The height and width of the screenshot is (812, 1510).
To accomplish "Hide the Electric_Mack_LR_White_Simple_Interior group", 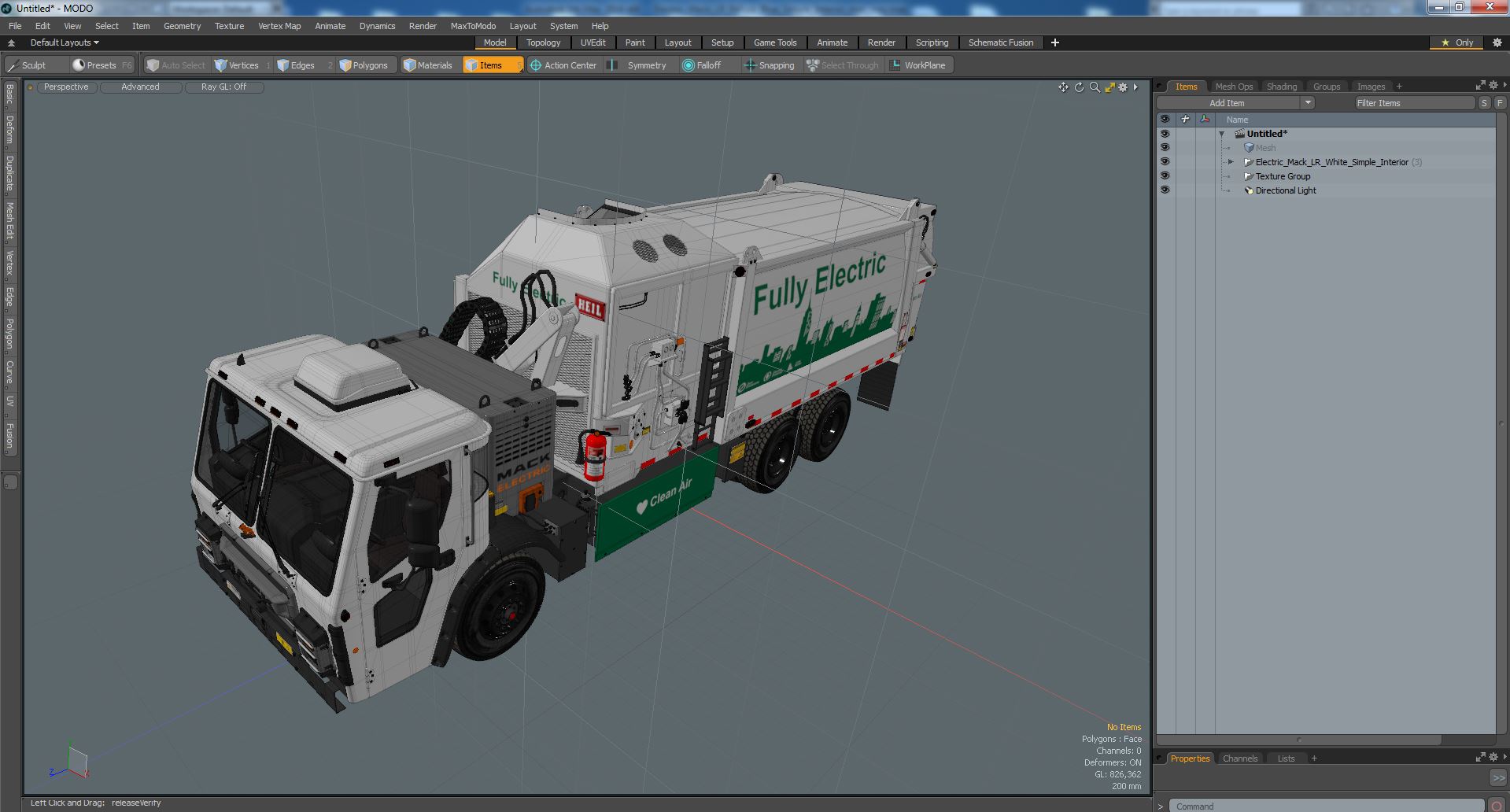I will 1165,162.
